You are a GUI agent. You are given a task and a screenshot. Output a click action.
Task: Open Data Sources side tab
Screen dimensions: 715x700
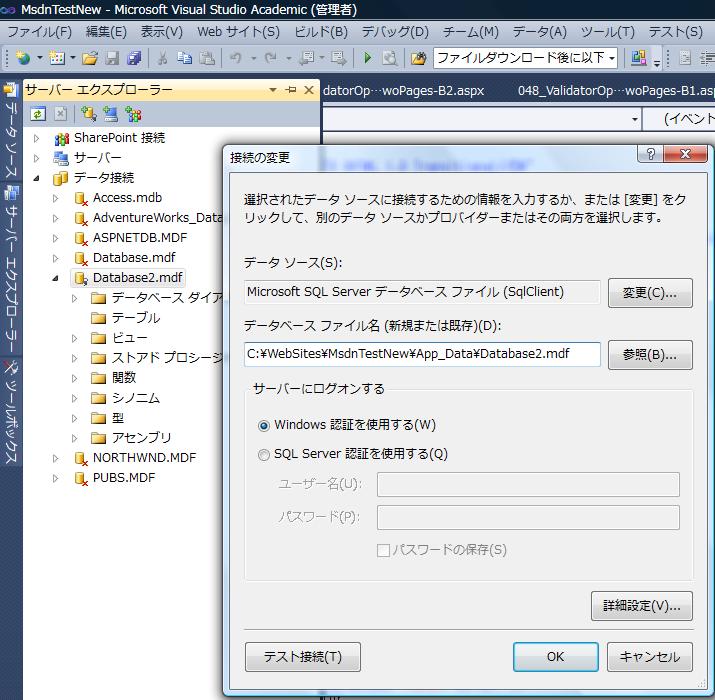(10, 131)
